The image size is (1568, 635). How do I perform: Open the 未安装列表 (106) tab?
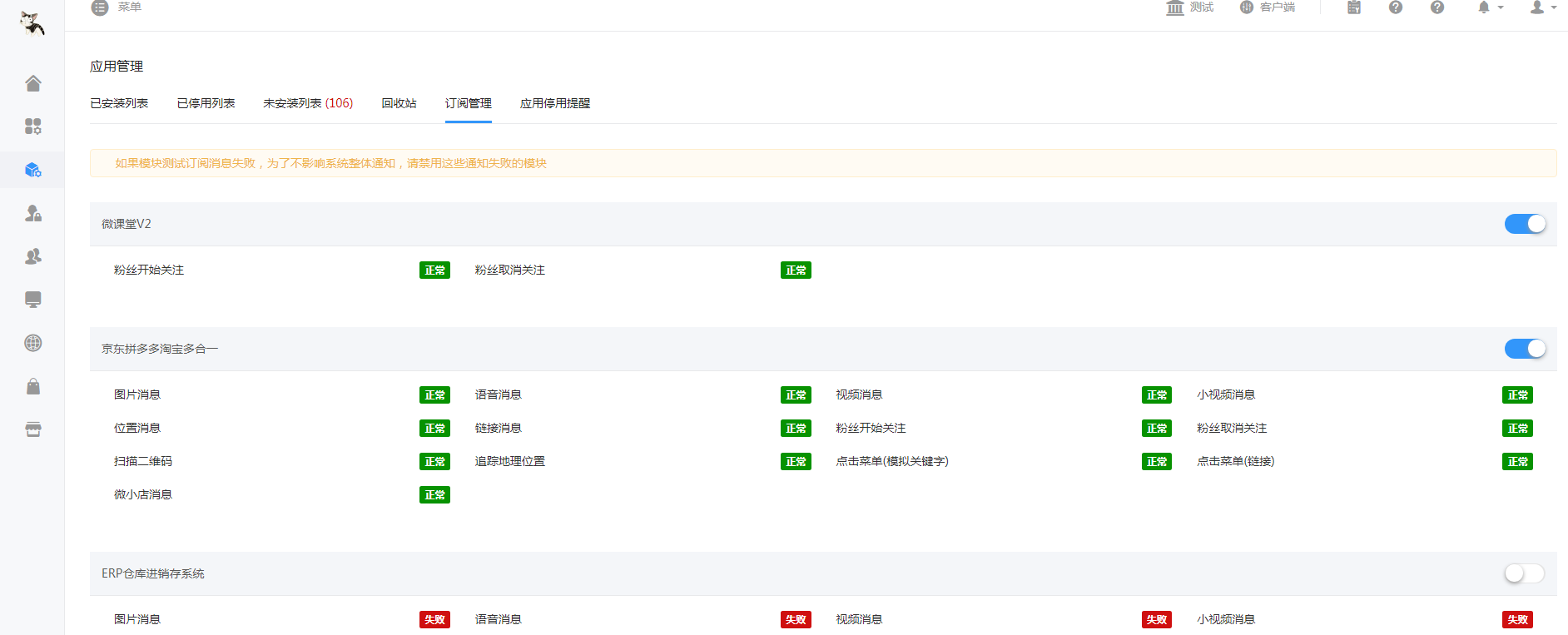tap(308, 103)
